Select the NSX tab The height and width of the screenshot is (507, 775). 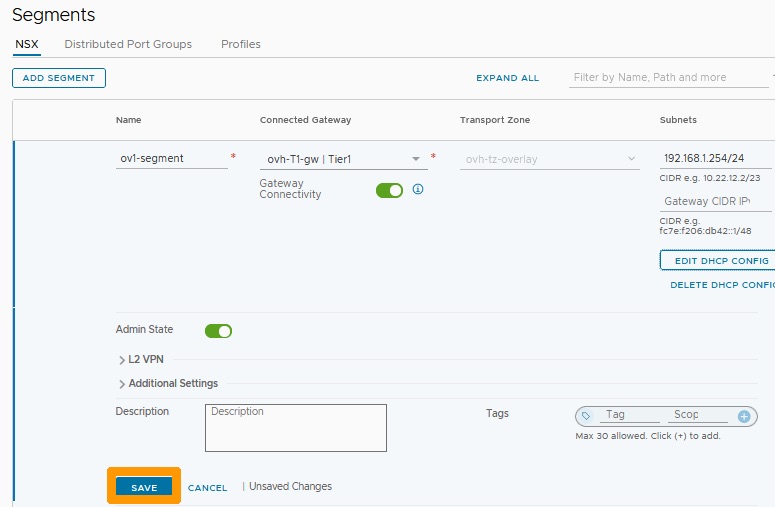point(27,44)
